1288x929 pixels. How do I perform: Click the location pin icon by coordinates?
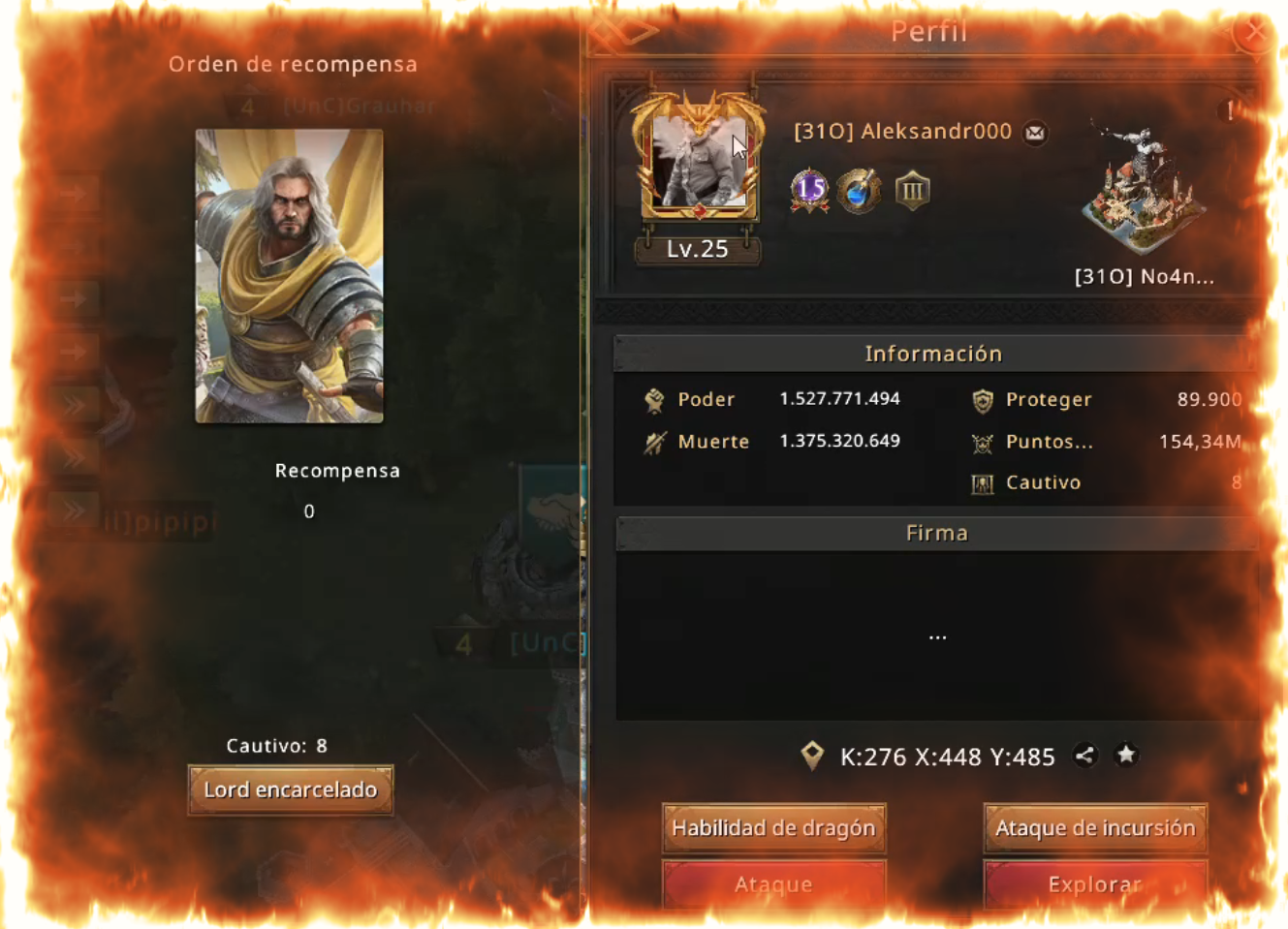click(812, 755)
